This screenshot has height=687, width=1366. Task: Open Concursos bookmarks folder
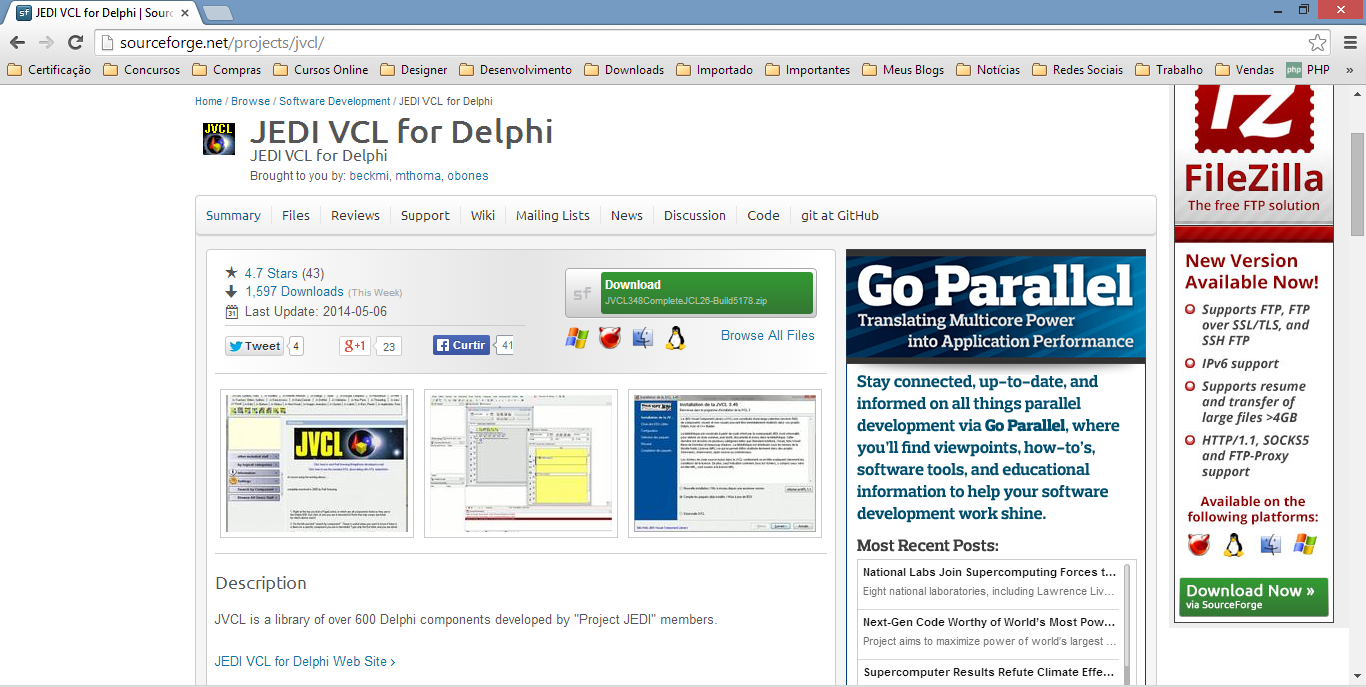[x=141, y=70]
